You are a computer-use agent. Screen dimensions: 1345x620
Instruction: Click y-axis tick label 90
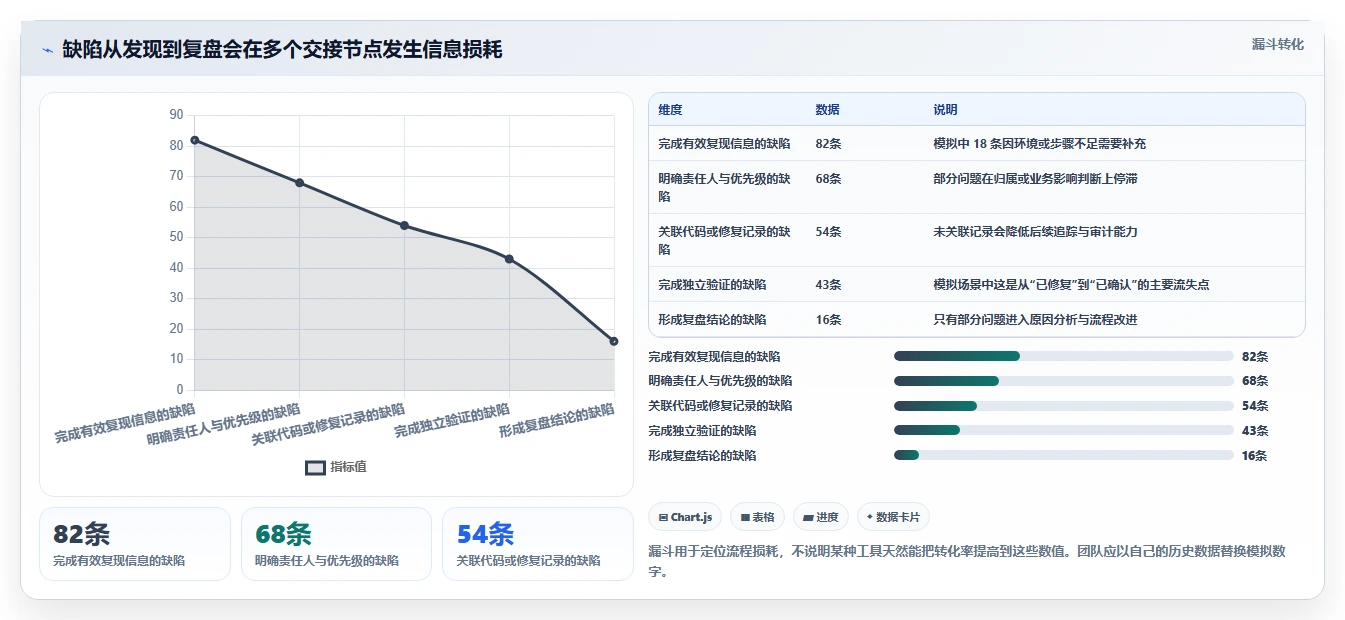(176, 115)
